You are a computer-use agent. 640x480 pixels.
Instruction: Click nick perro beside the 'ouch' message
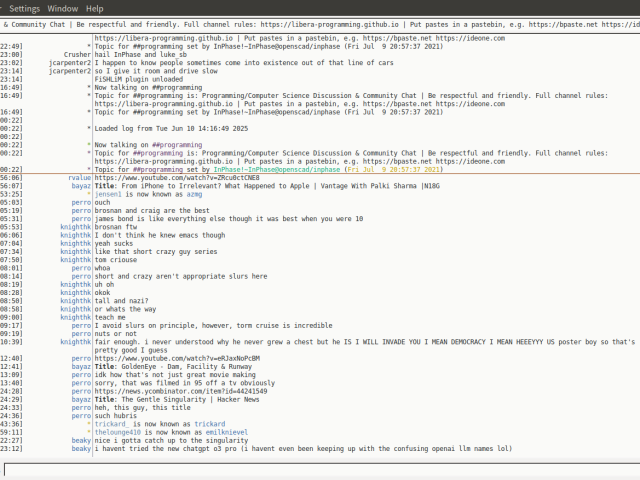81,202
